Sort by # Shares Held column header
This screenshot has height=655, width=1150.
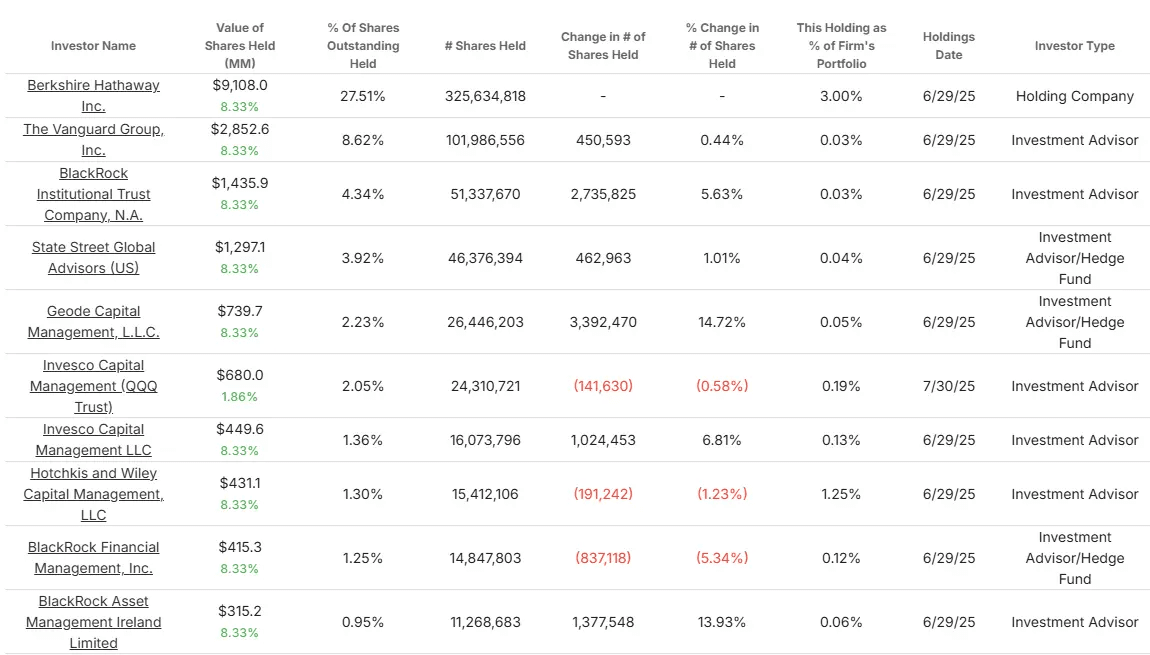(x=485, y=45)
